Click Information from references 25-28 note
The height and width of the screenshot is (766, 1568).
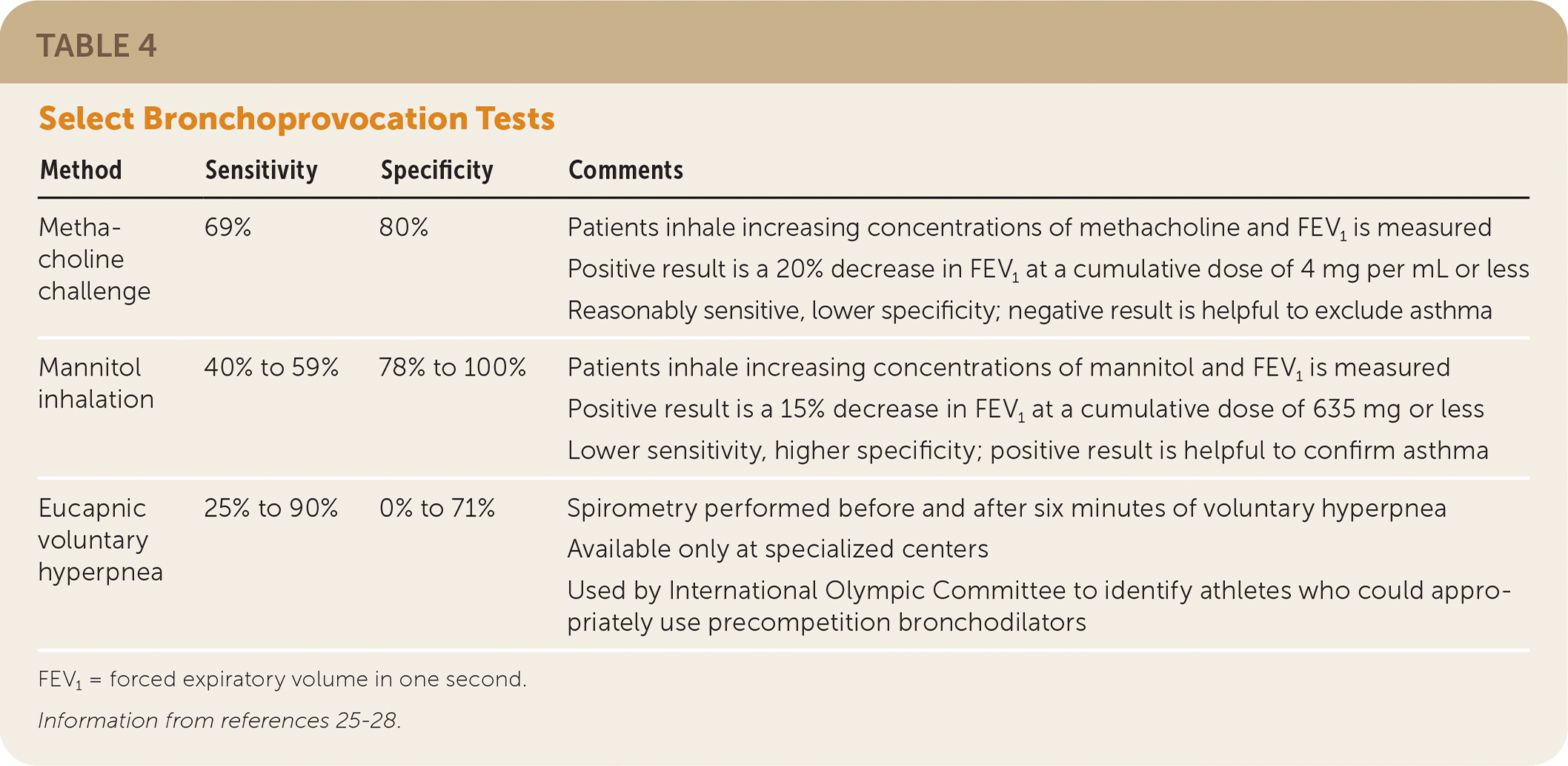219,721
